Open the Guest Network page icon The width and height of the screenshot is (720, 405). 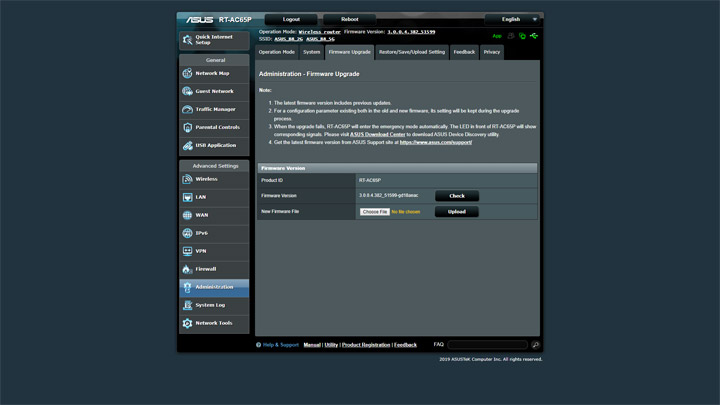click(187, 91)
